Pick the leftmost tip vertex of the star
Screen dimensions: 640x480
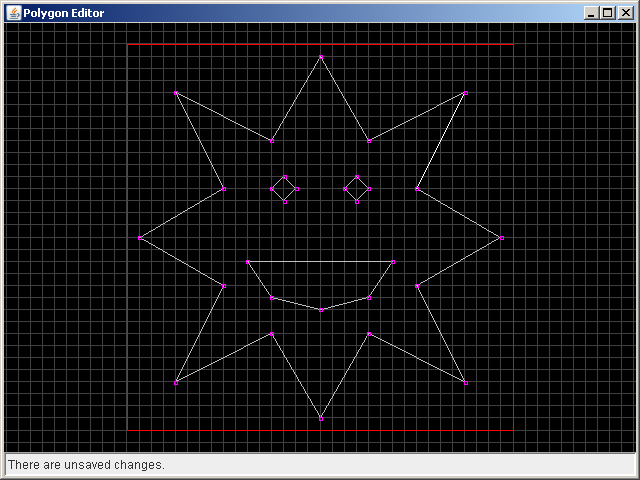point(140,238)
